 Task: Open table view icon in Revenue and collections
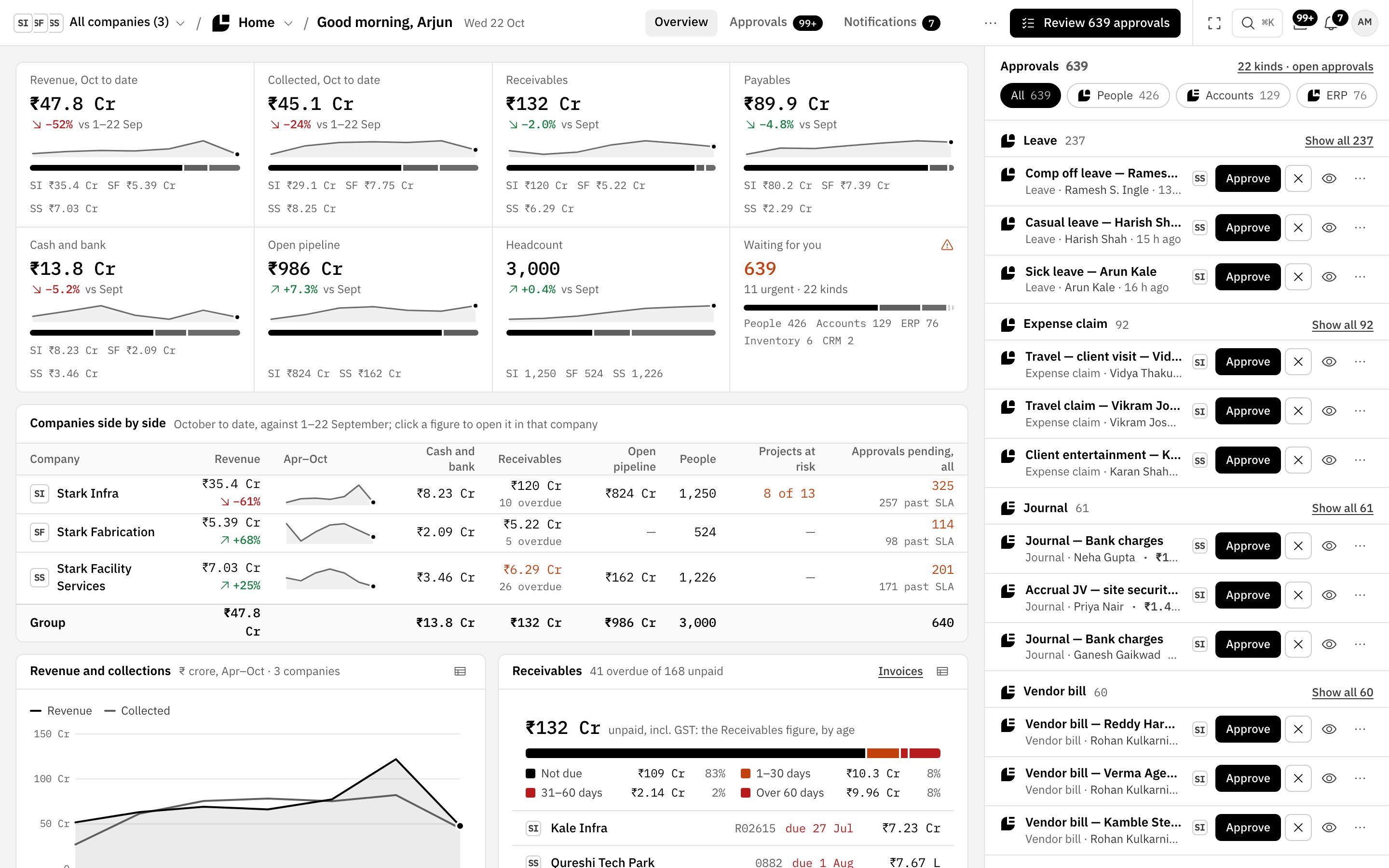(460, 671)
